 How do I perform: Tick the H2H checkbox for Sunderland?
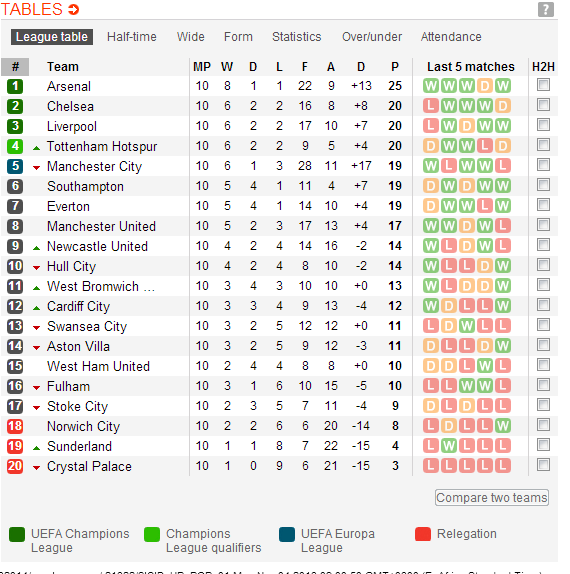[543, 445]
